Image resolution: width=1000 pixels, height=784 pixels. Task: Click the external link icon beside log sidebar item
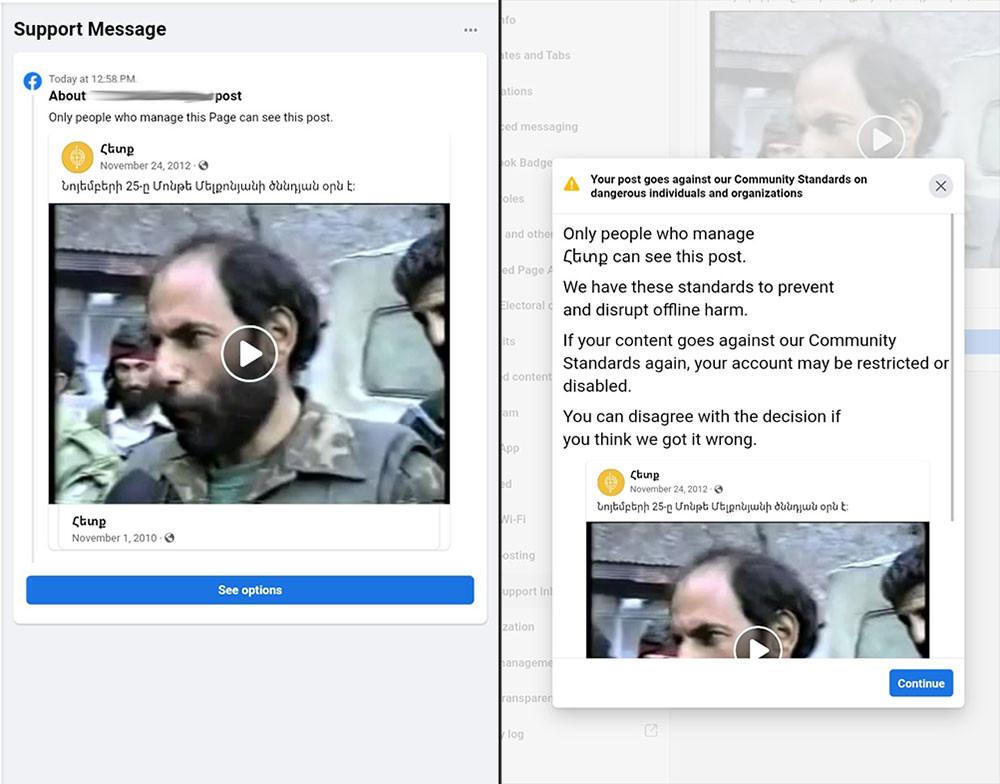coord(651,730)
